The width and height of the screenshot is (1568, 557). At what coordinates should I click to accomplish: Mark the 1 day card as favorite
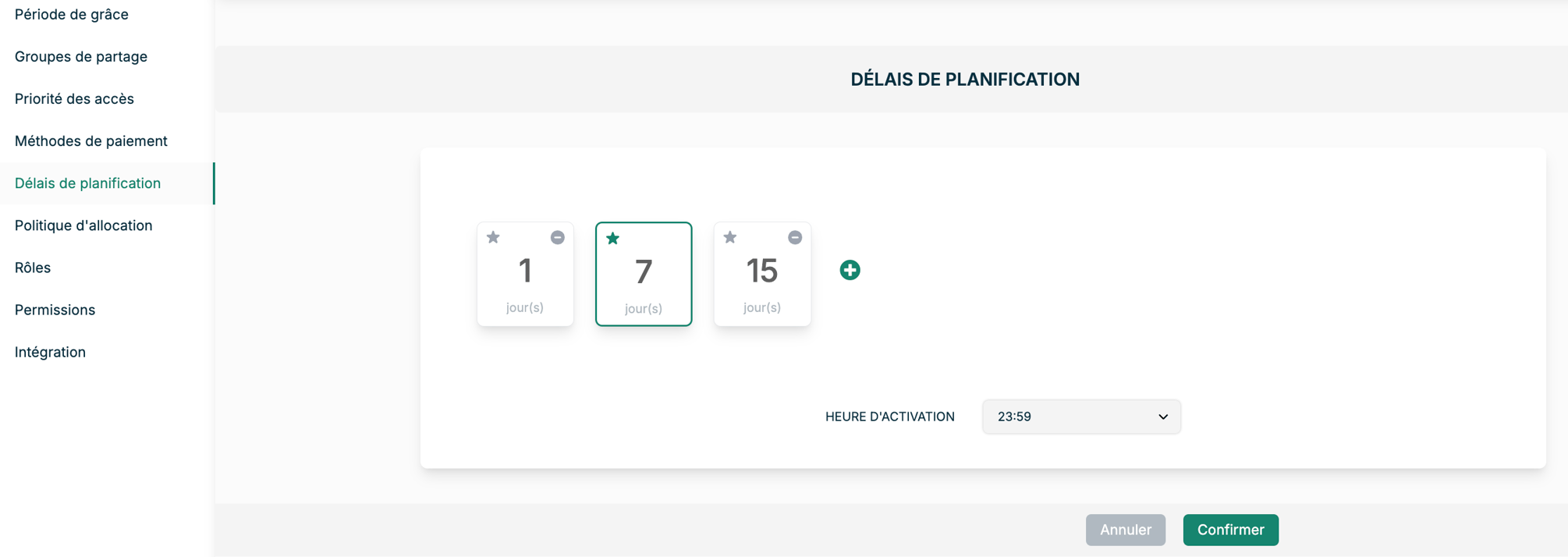click(493, 237)
